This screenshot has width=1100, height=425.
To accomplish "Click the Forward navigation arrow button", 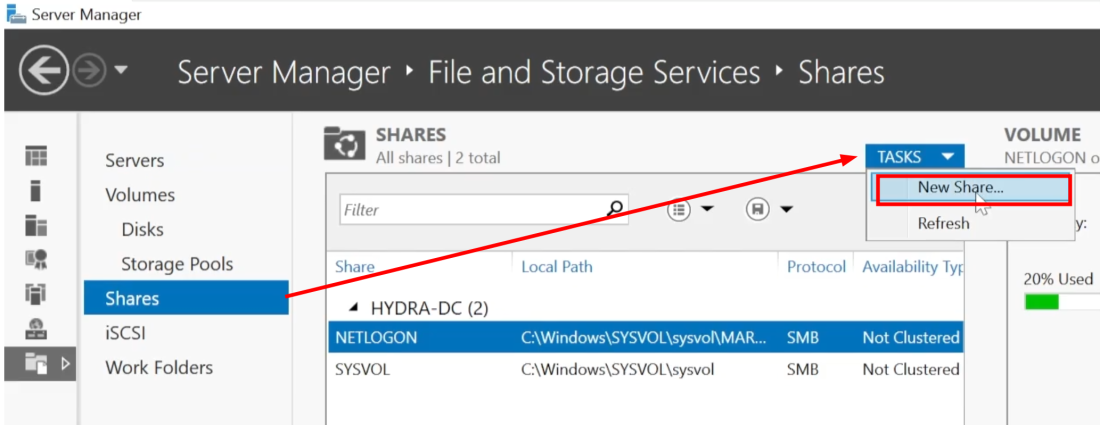I will pyautogui.click(x=89, y=71).
